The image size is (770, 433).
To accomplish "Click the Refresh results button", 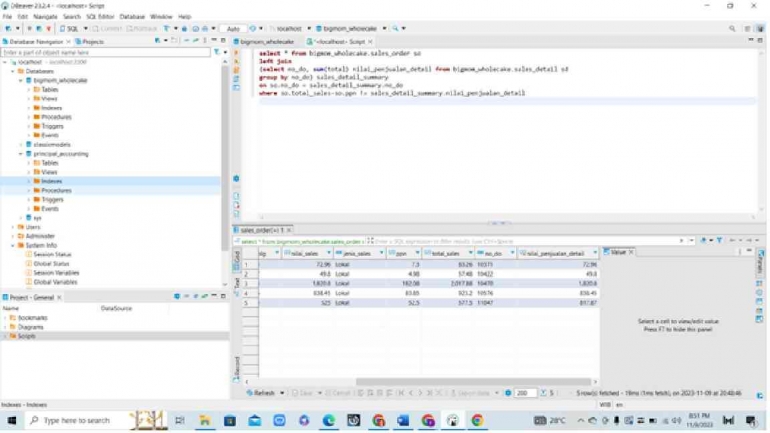I will point(261,393).
